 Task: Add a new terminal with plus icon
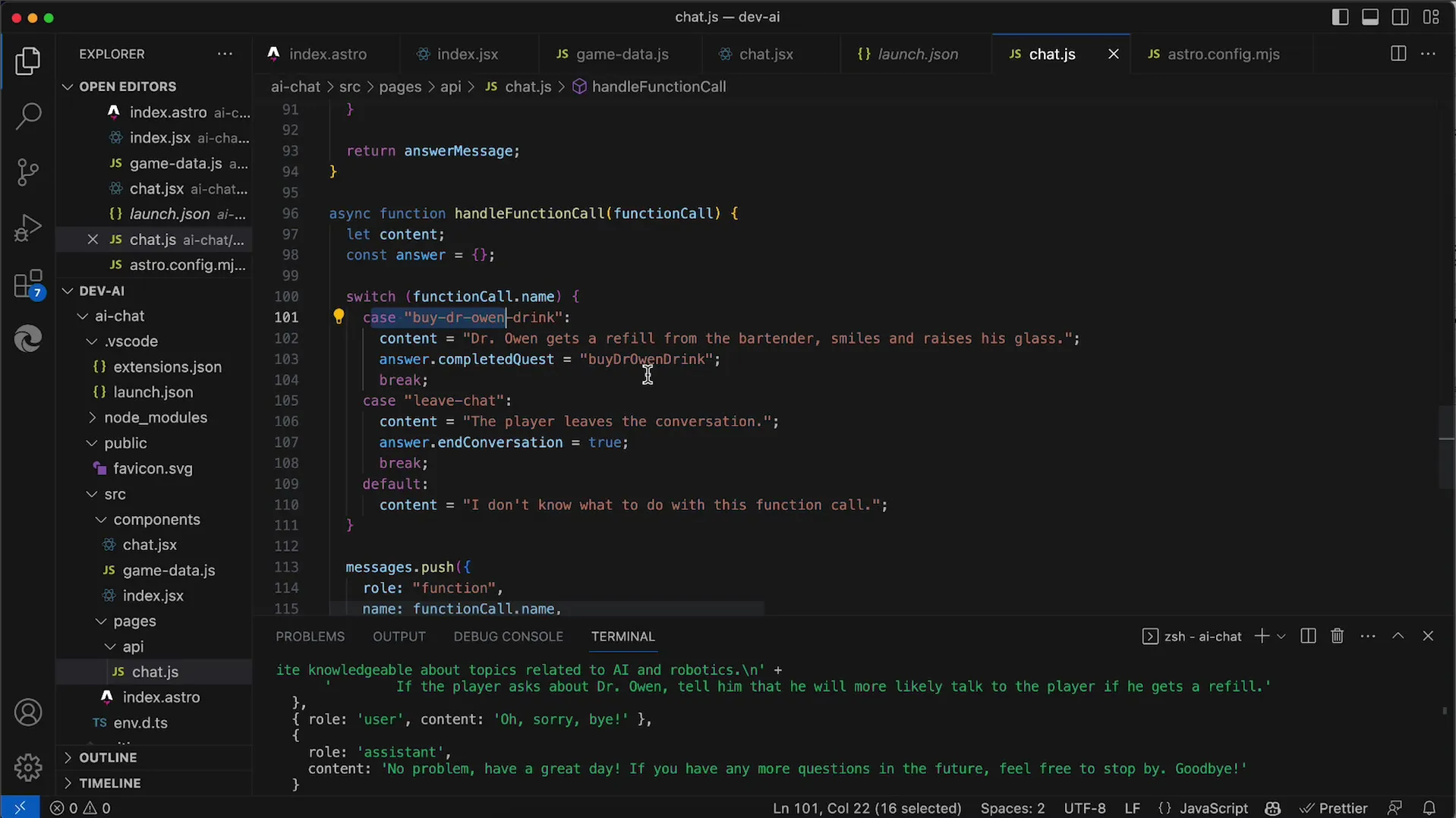tap(1262, 636)
